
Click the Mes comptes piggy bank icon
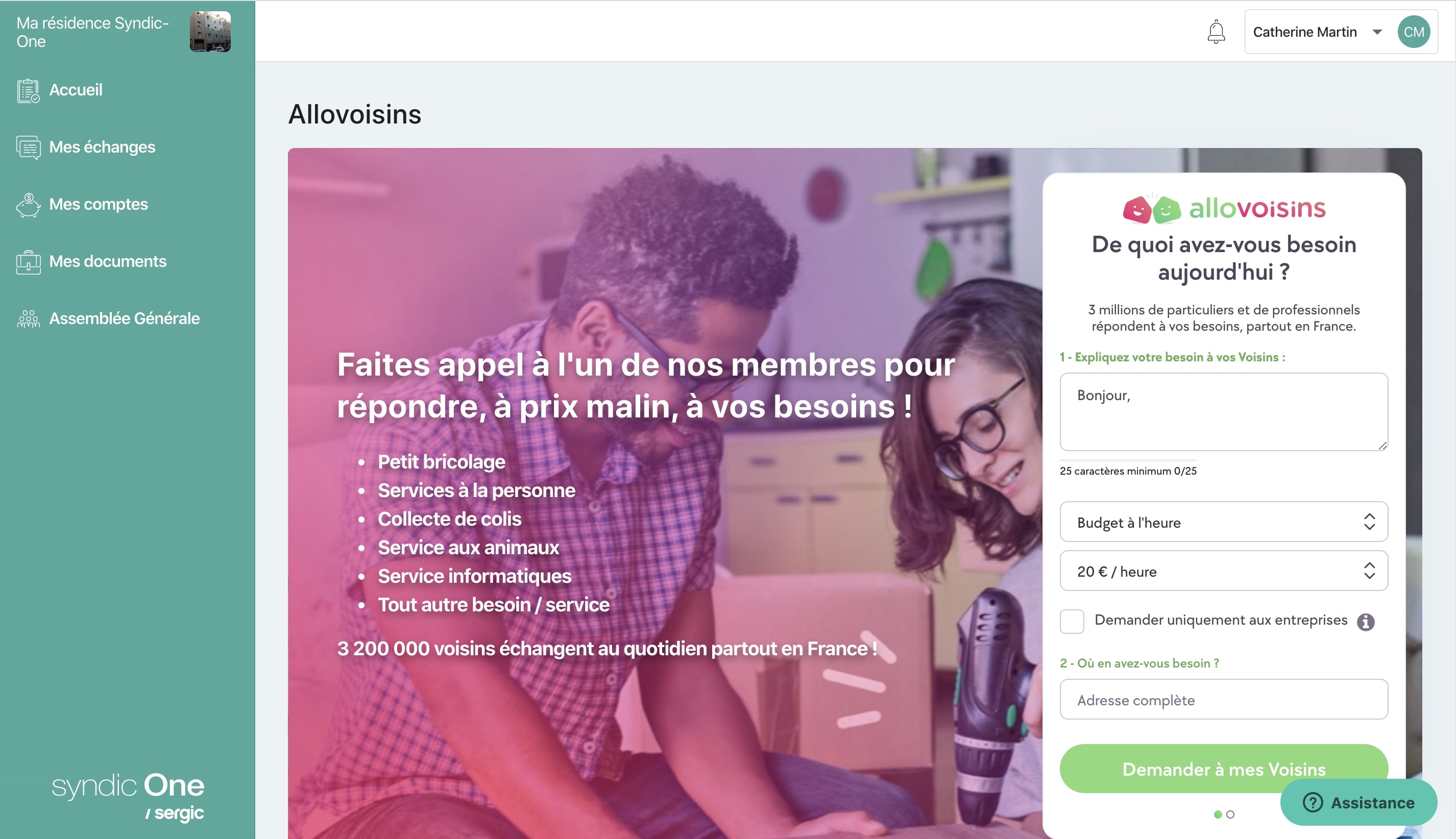[28, 205]
